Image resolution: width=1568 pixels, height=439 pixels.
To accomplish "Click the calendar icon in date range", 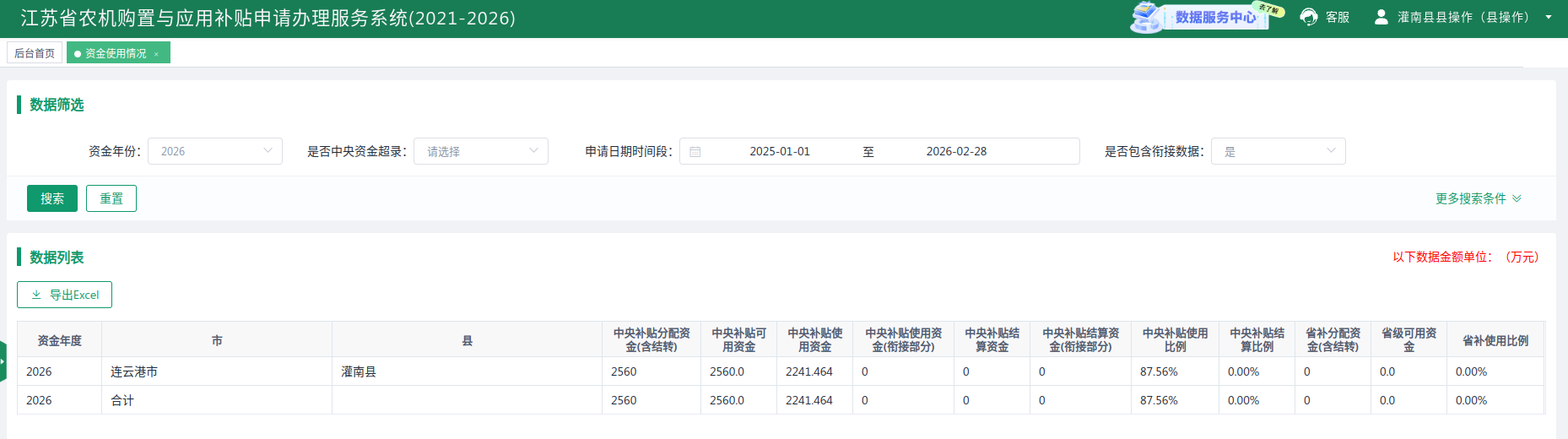I will (695, 152).
